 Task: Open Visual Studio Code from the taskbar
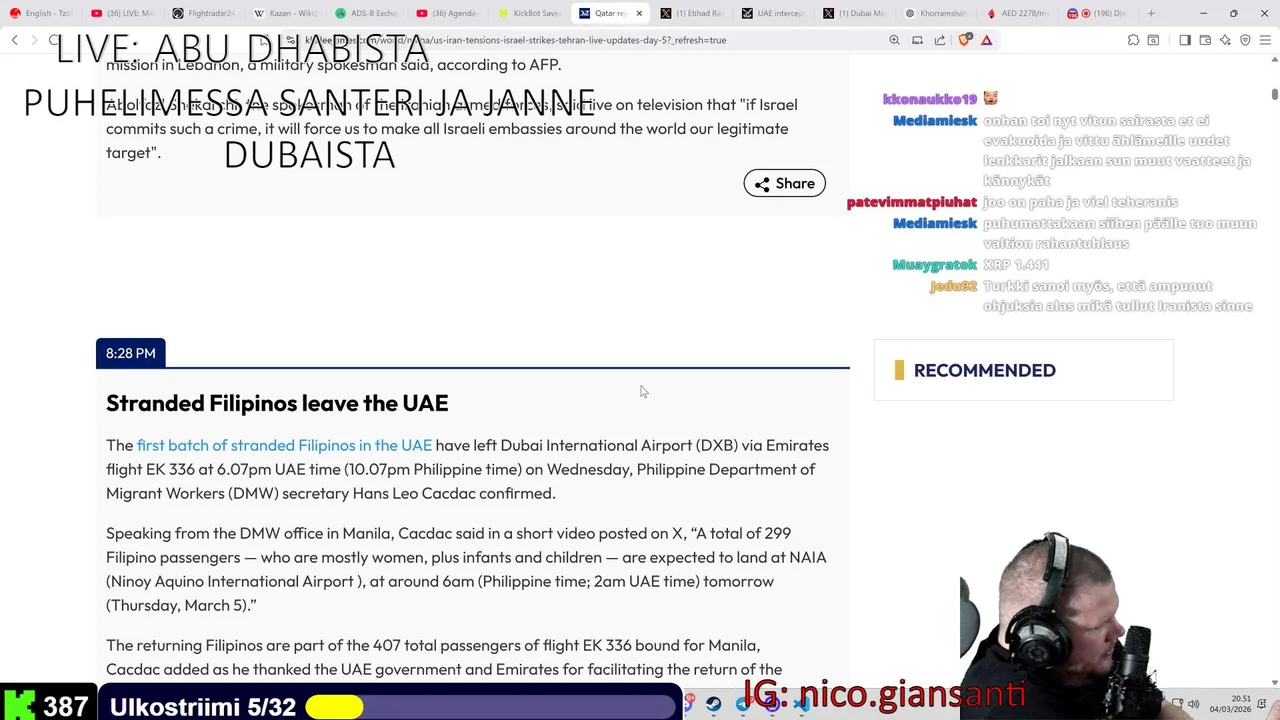801,704
